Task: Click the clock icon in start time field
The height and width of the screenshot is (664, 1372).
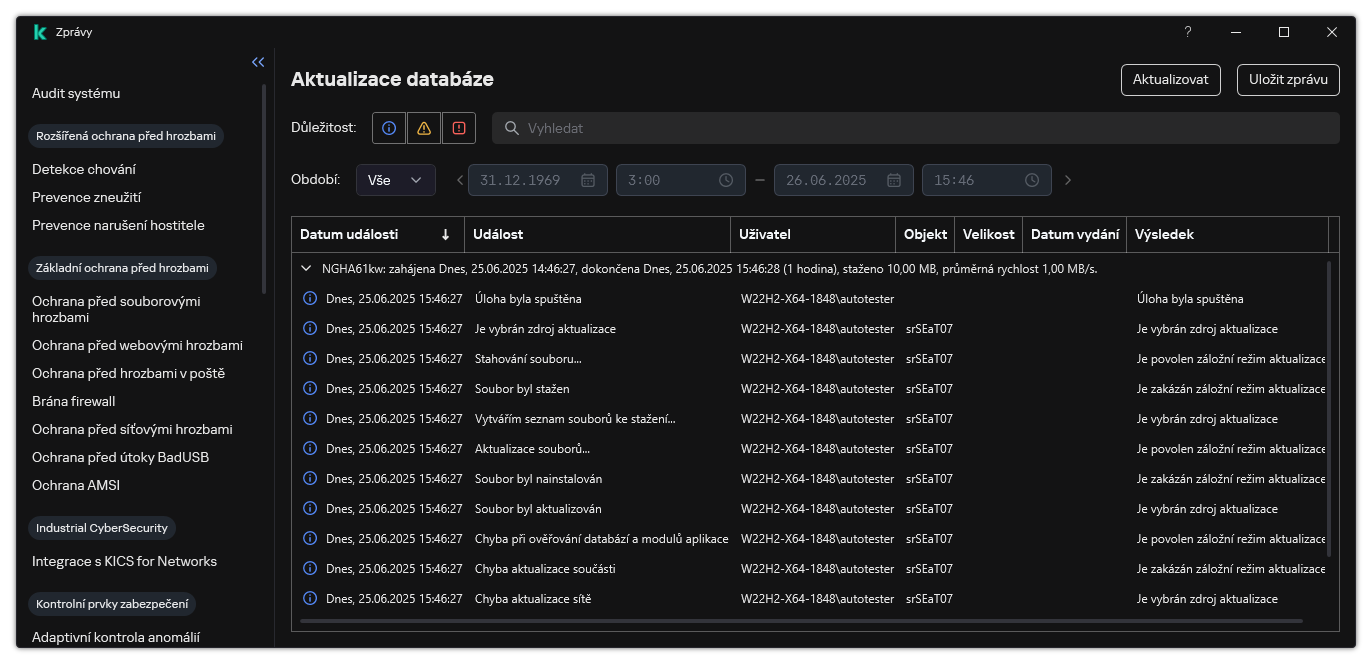Action: point(726,180)
